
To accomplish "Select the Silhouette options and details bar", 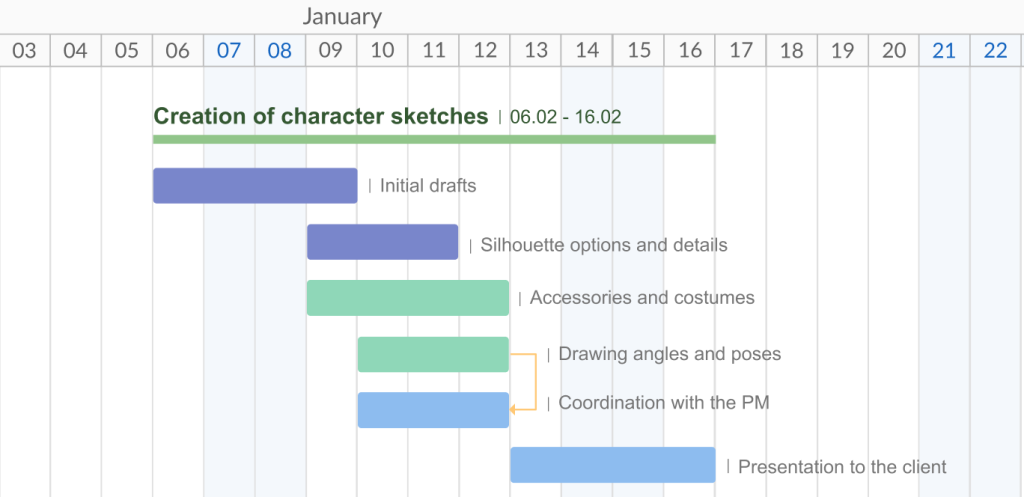I will coord(382,243).
